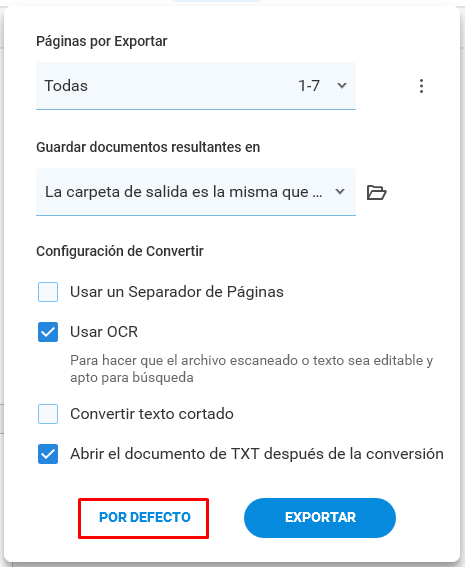
Task: Click the 'Usar OCR' label text
Action: point(104,332)
